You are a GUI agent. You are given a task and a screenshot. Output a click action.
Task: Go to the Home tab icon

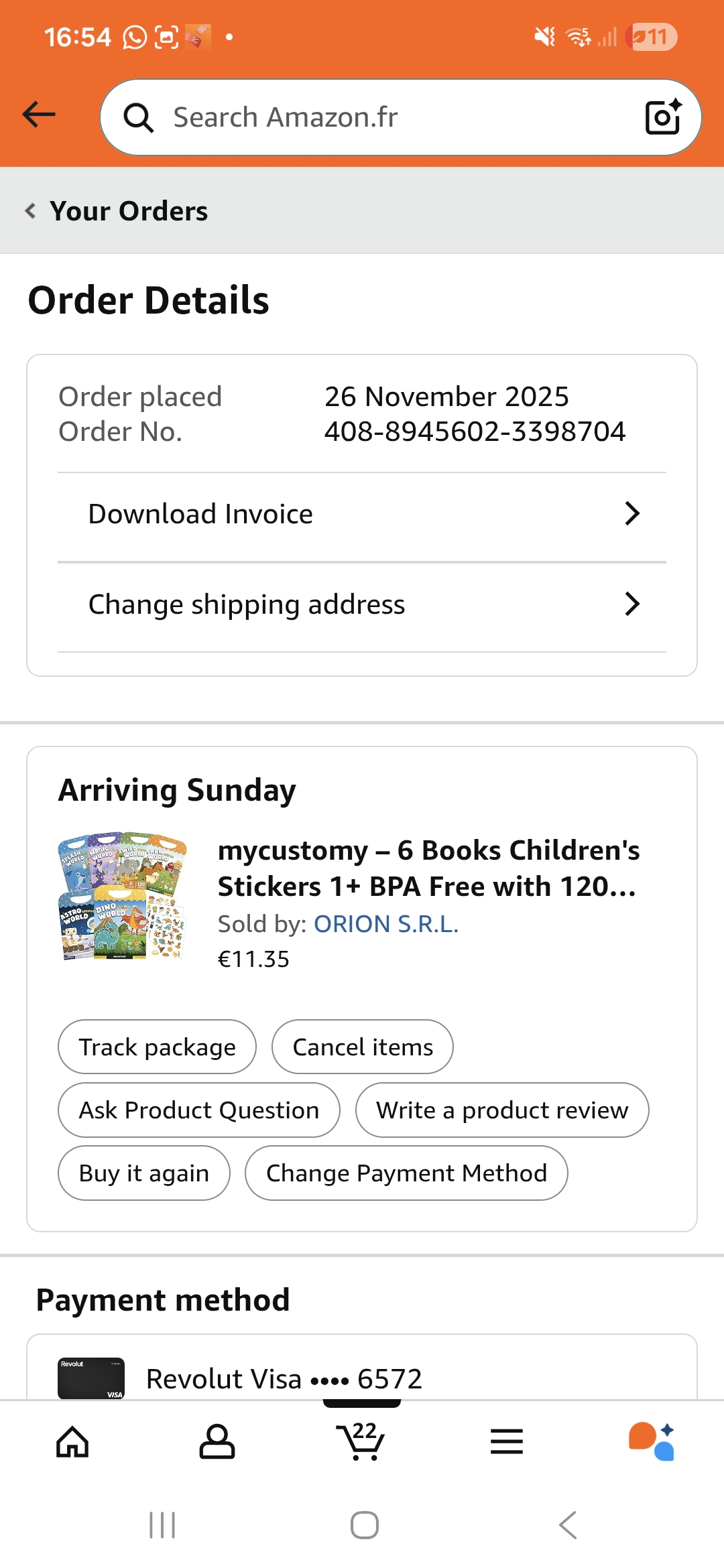(x=72, y=1442)
